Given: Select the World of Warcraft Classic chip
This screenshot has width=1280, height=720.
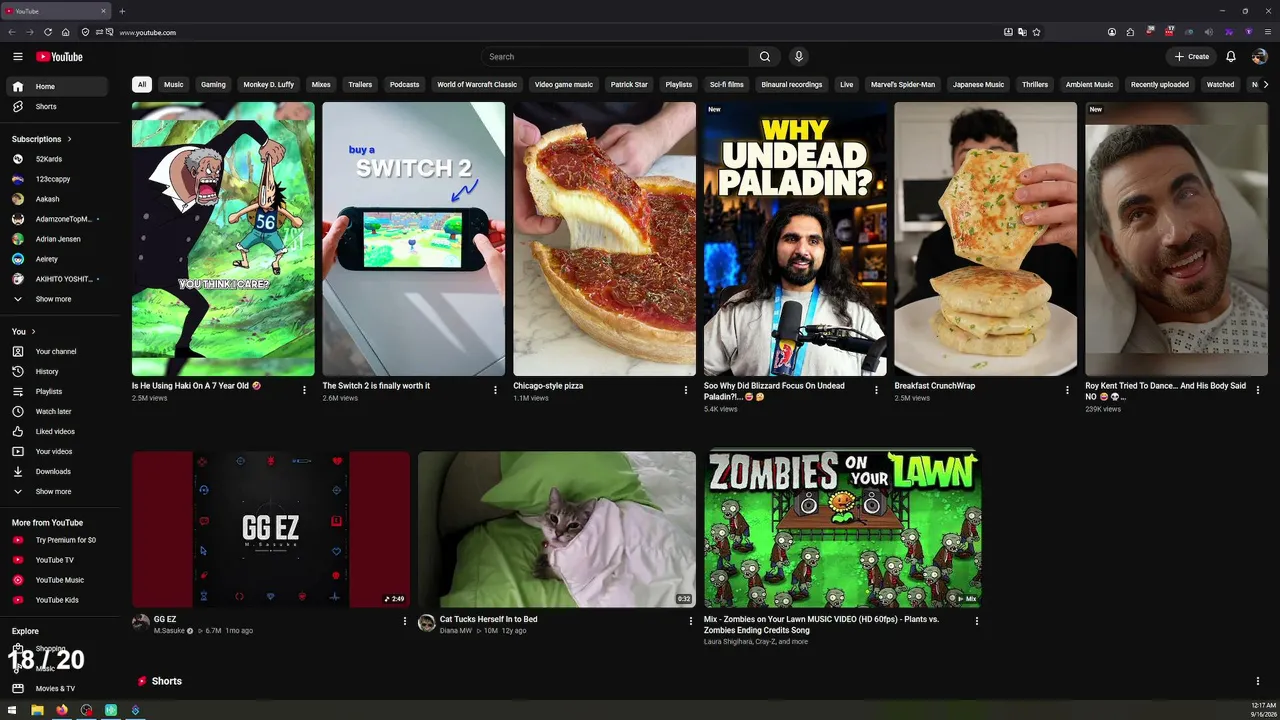Looking at the screenshot, I should point(477,85).
